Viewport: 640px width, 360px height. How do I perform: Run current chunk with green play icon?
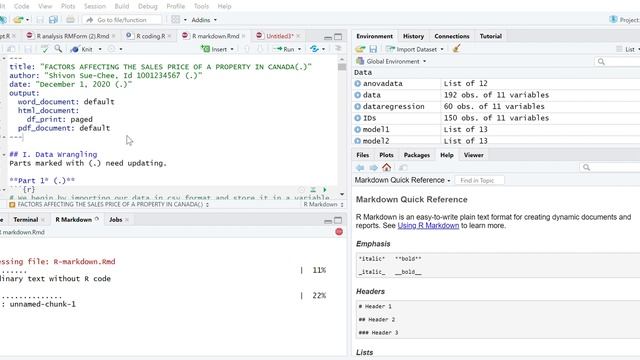click(325, 190)
